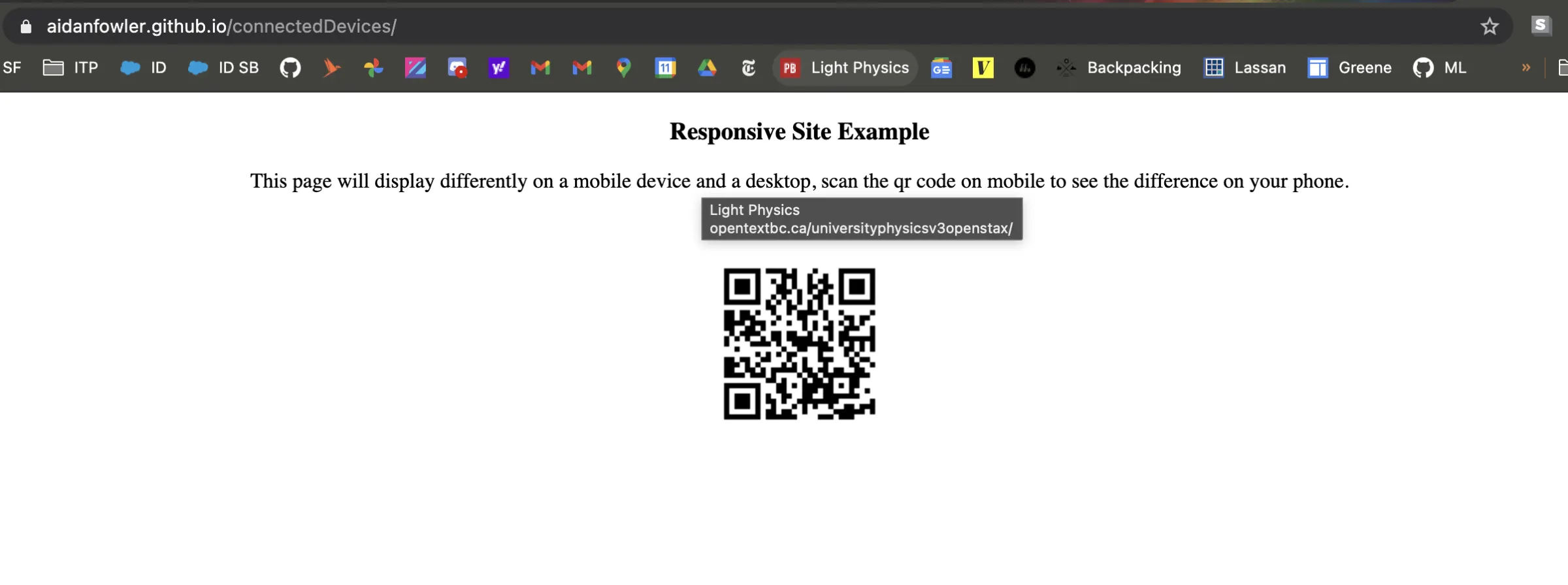Open the ITP bookmarks folder
Viewport: 1568px width, 585px height.
click(70, 67)
